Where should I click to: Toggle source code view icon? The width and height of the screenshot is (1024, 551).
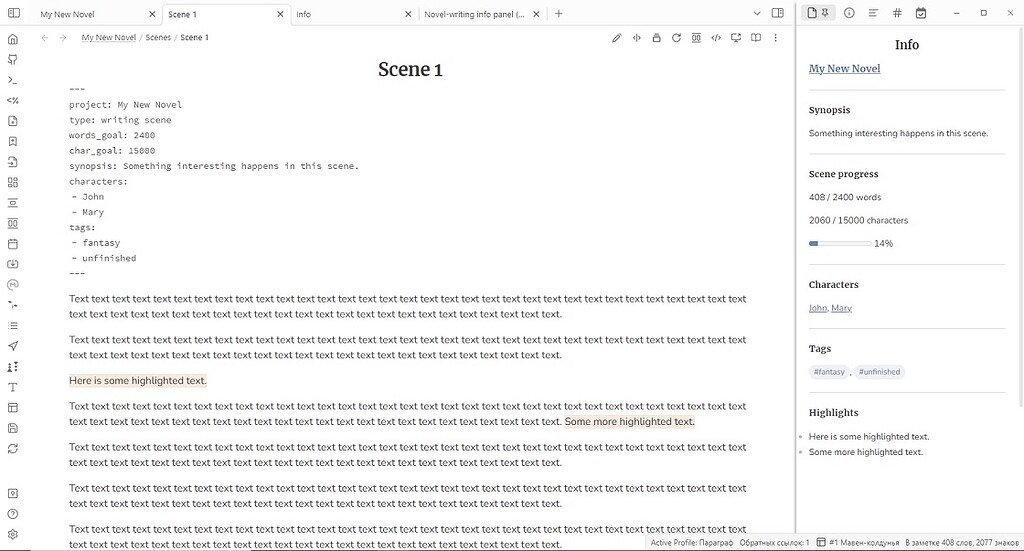pyautogui.click(x=716, y=38)
